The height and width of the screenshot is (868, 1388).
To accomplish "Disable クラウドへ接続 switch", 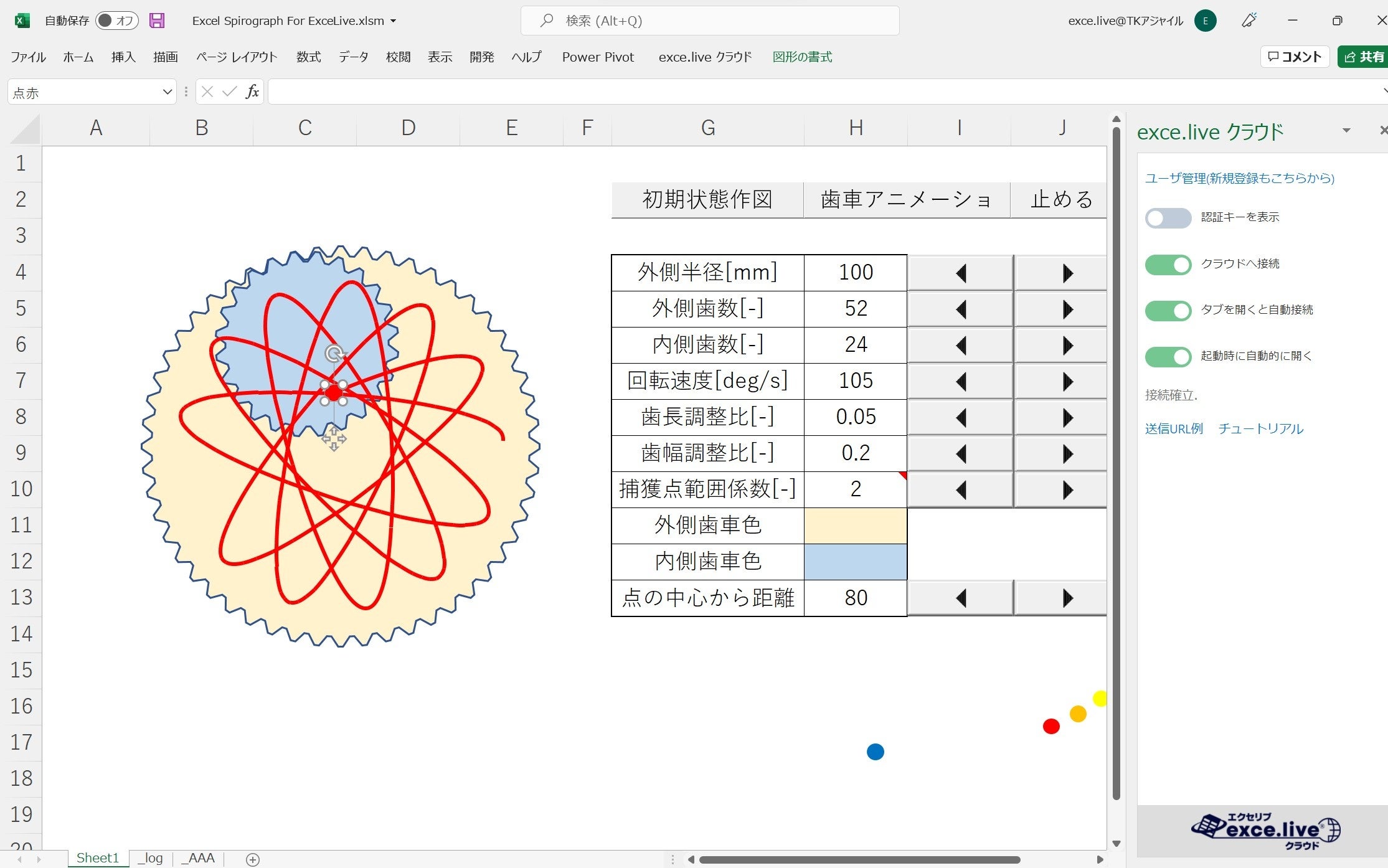I will tap(1168, 265).
